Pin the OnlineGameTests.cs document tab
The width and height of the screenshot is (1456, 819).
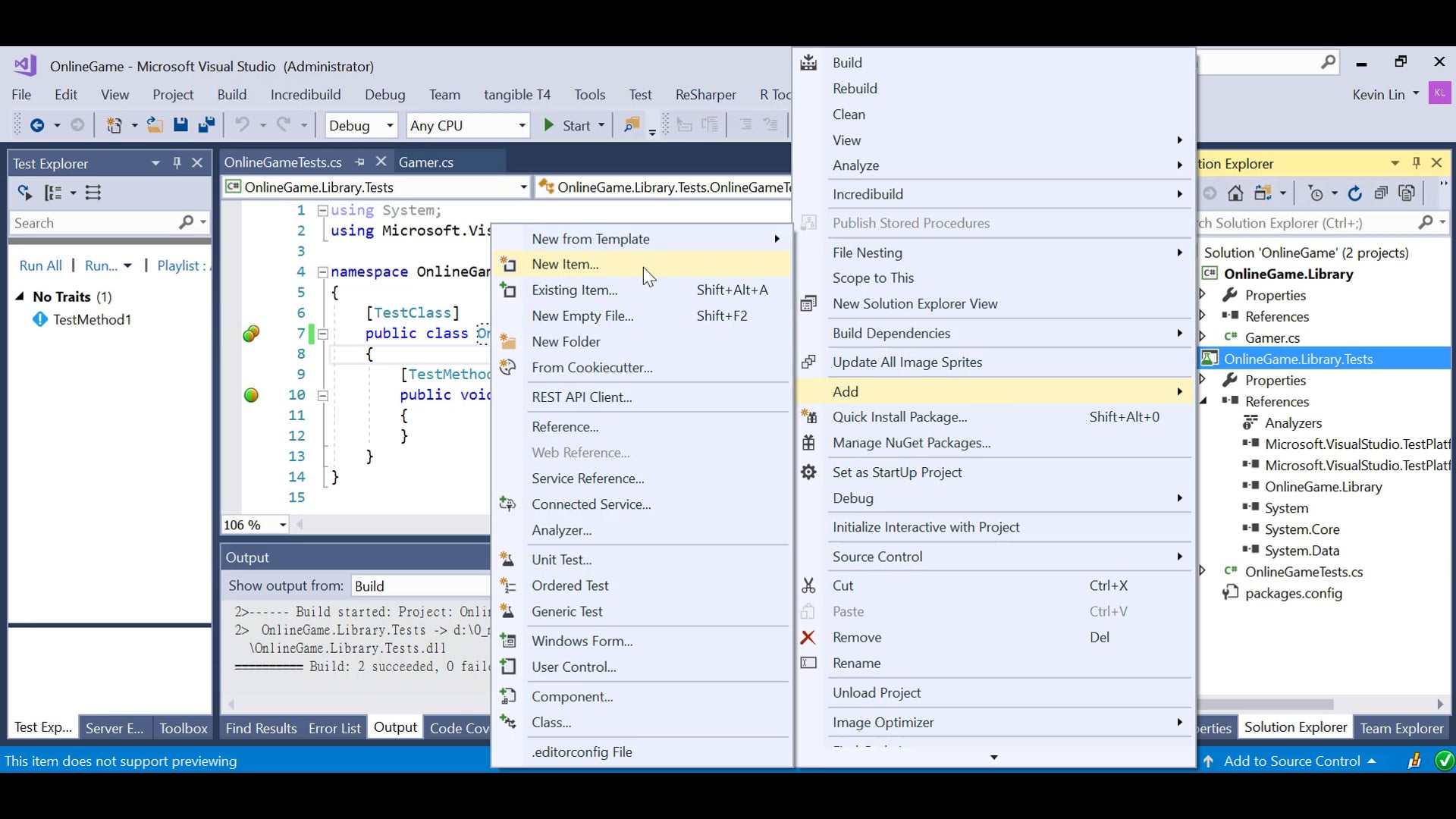(360, 162)
